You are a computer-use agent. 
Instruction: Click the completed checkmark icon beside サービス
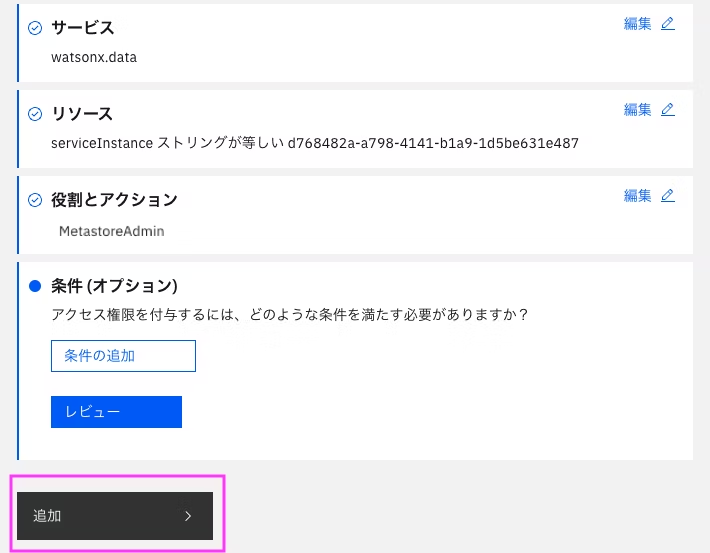pyautogui.click(x=35, y=28)
